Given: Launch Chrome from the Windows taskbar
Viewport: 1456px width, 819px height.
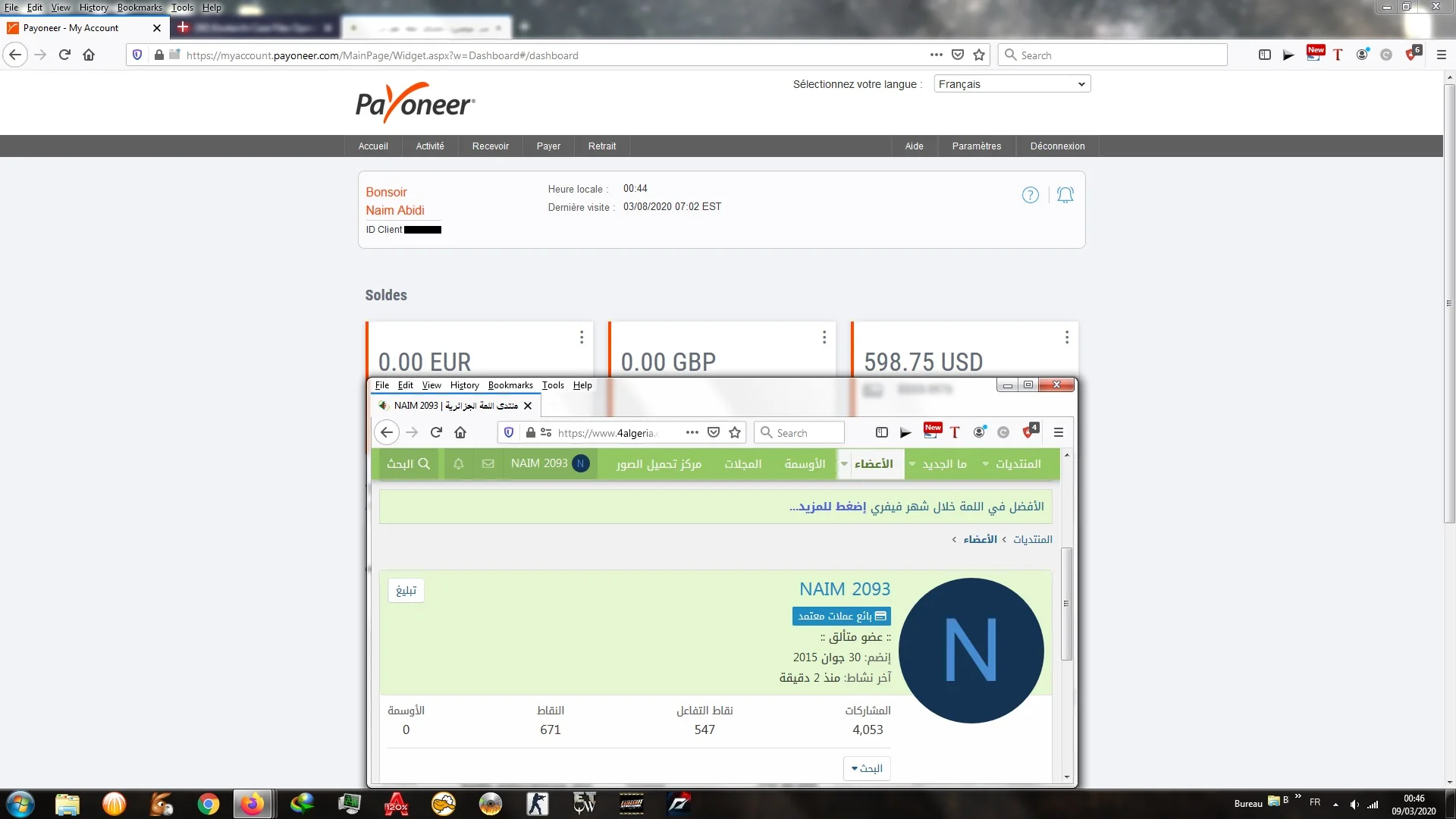Looking at the screenshot, I should click(x=208, y=804).
